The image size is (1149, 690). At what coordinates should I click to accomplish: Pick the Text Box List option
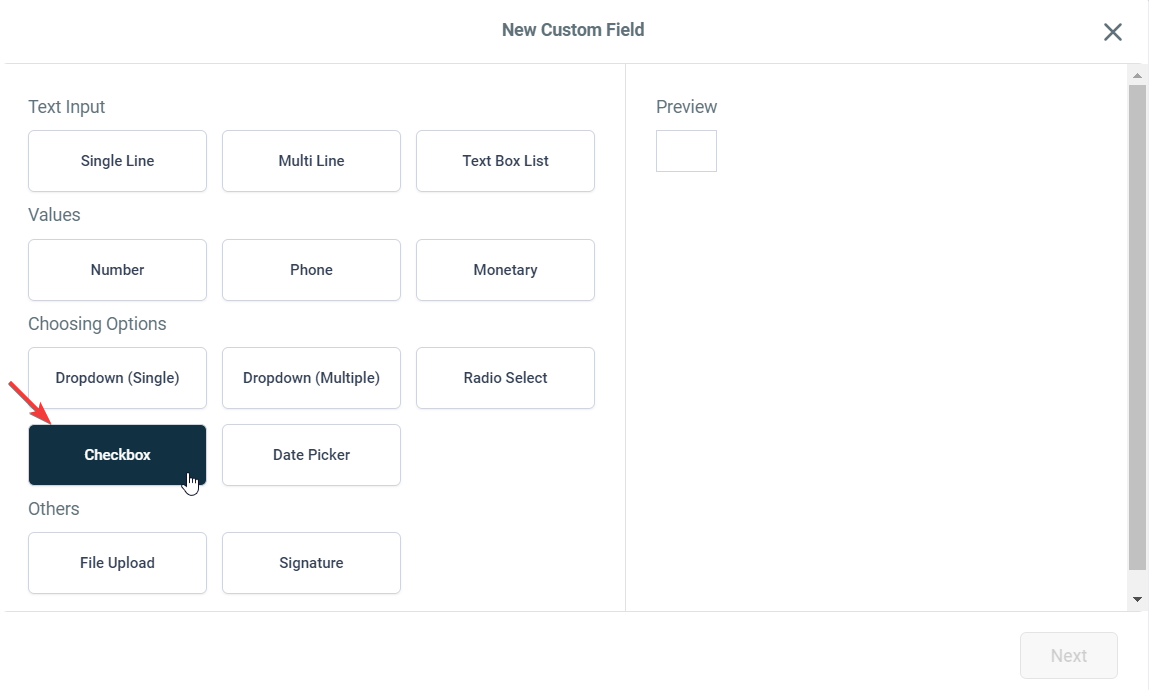505,161
